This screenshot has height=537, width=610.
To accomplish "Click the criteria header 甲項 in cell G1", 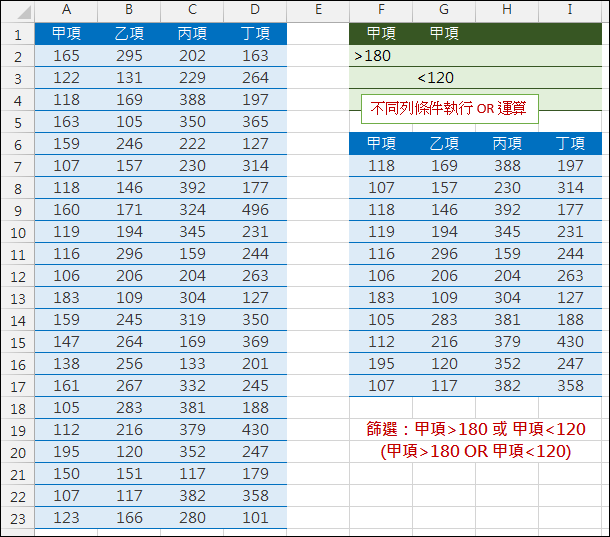I will pyautogui.click(x=444, y=34).
